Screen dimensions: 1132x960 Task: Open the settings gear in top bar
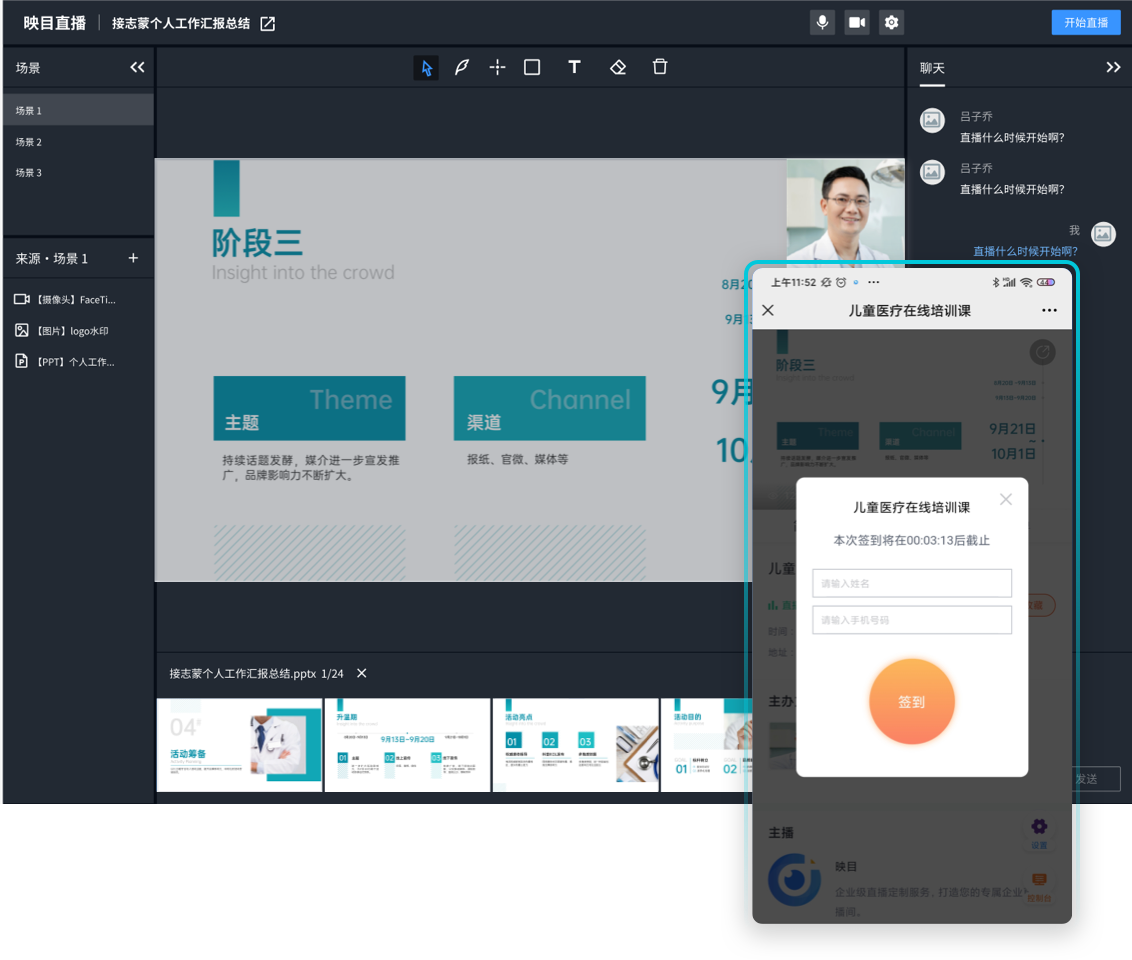click(x=892, y=22)
